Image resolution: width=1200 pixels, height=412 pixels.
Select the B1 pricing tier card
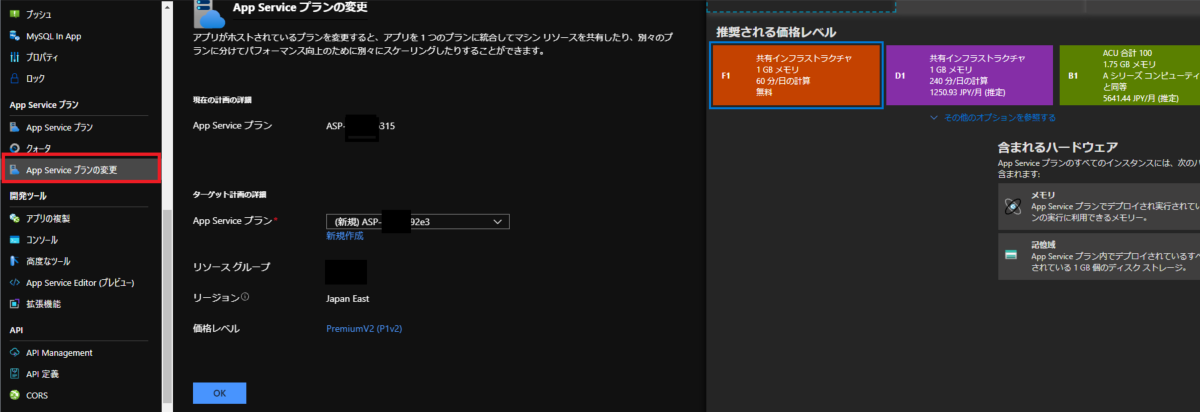click(x=1129, y=75)
